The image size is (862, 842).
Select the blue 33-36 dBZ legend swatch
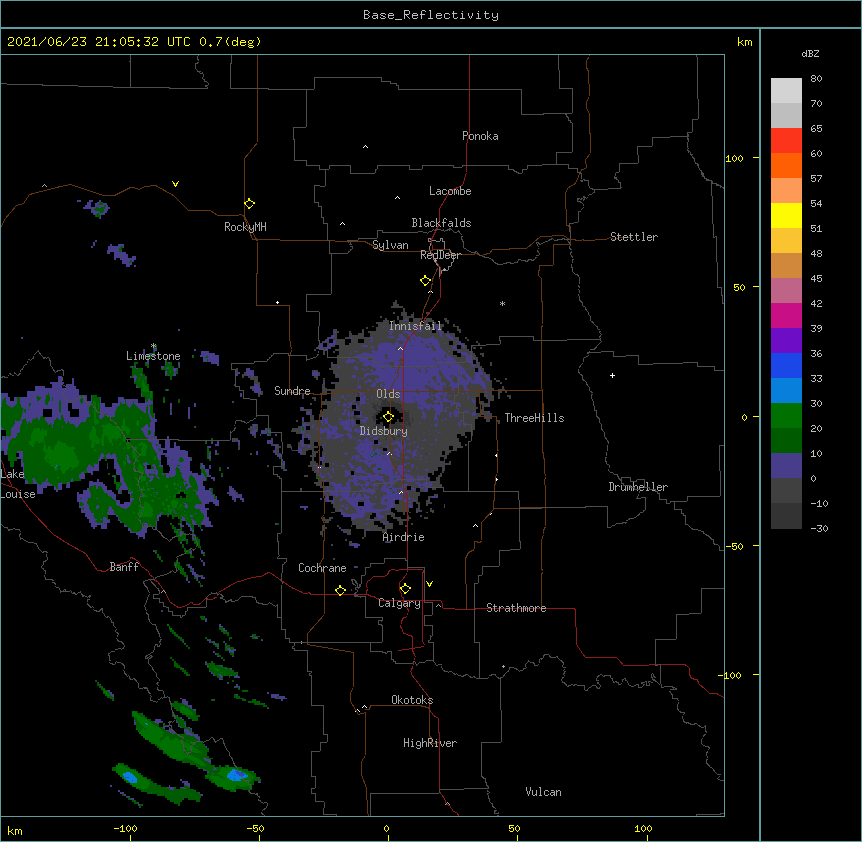[786, 365]
